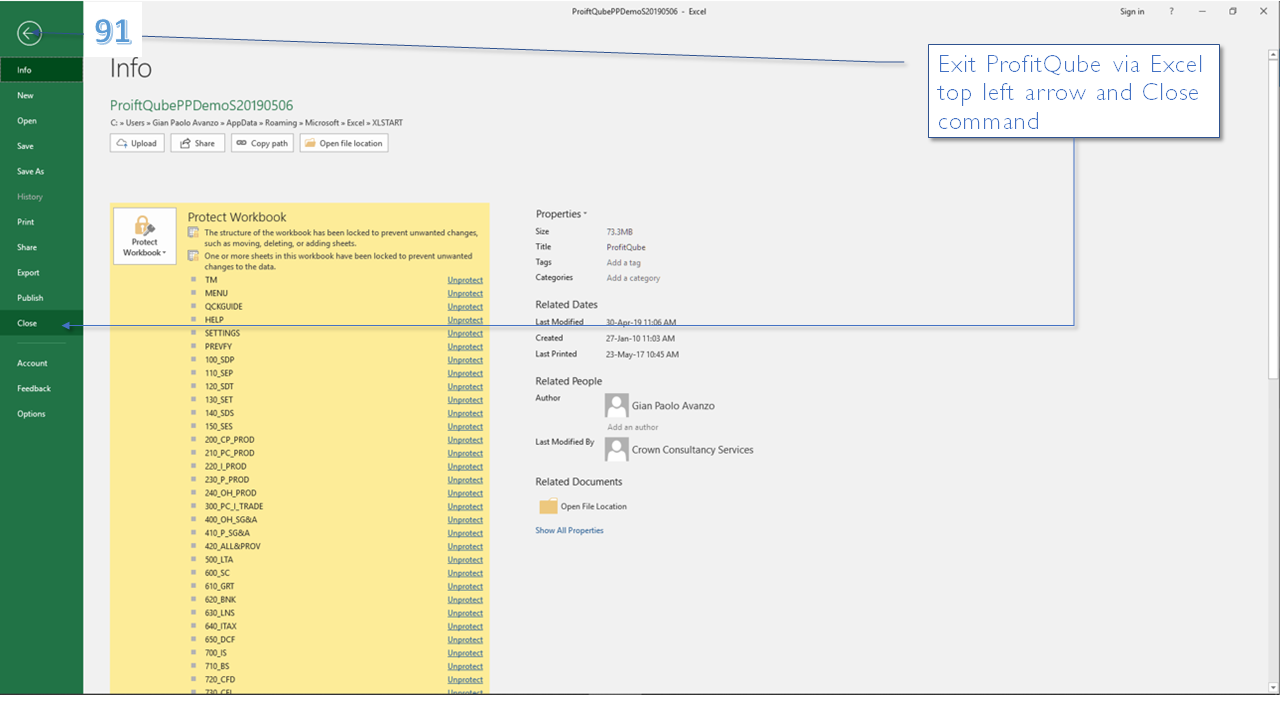Unprotect the 620_BNK sheet

[x=465, y=600]
